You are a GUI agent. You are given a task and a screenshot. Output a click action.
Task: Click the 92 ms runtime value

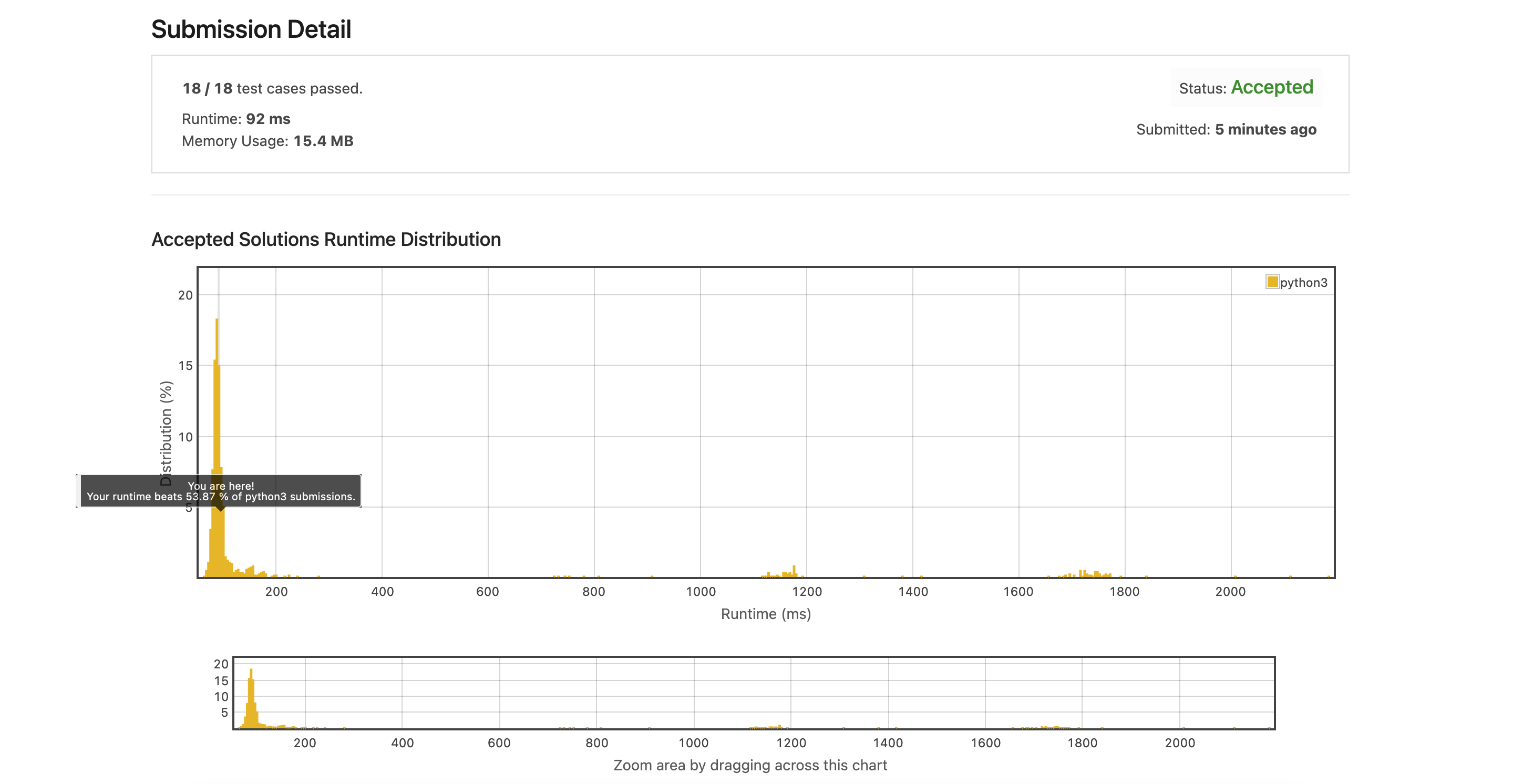[x=268, y=119]
